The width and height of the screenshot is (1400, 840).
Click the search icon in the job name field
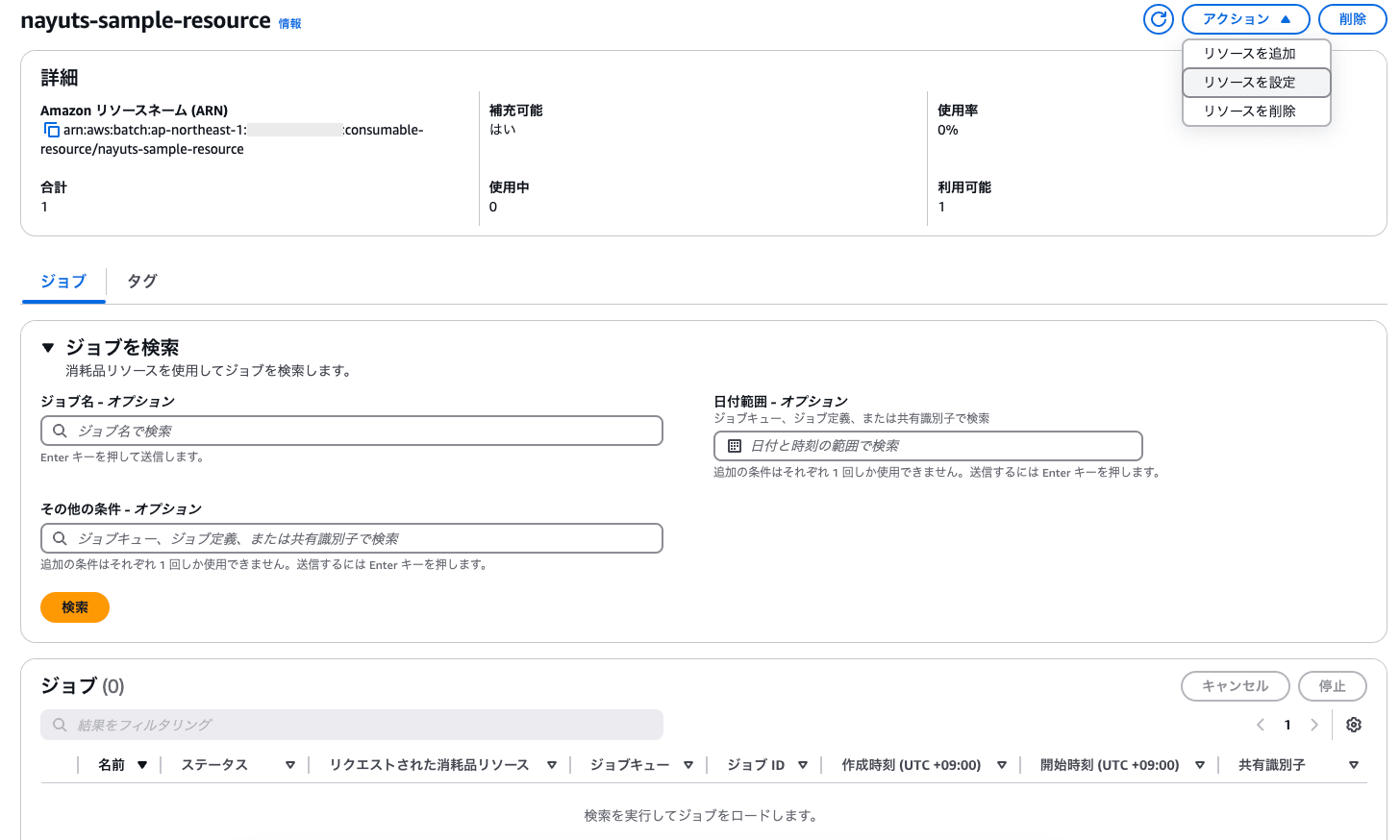point(60,431)
